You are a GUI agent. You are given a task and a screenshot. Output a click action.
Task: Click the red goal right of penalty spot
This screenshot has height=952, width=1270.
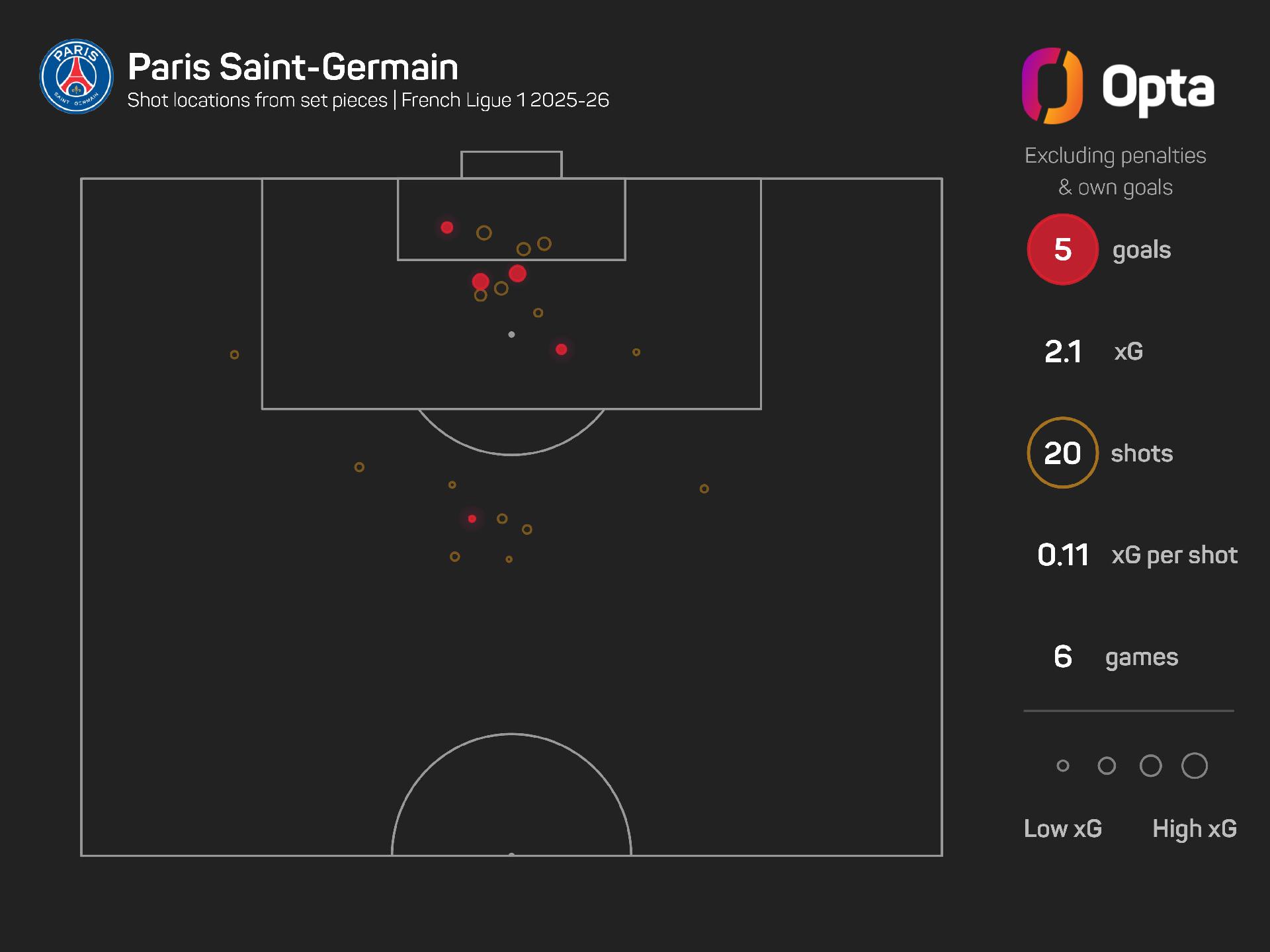click(x=561, y=349)
